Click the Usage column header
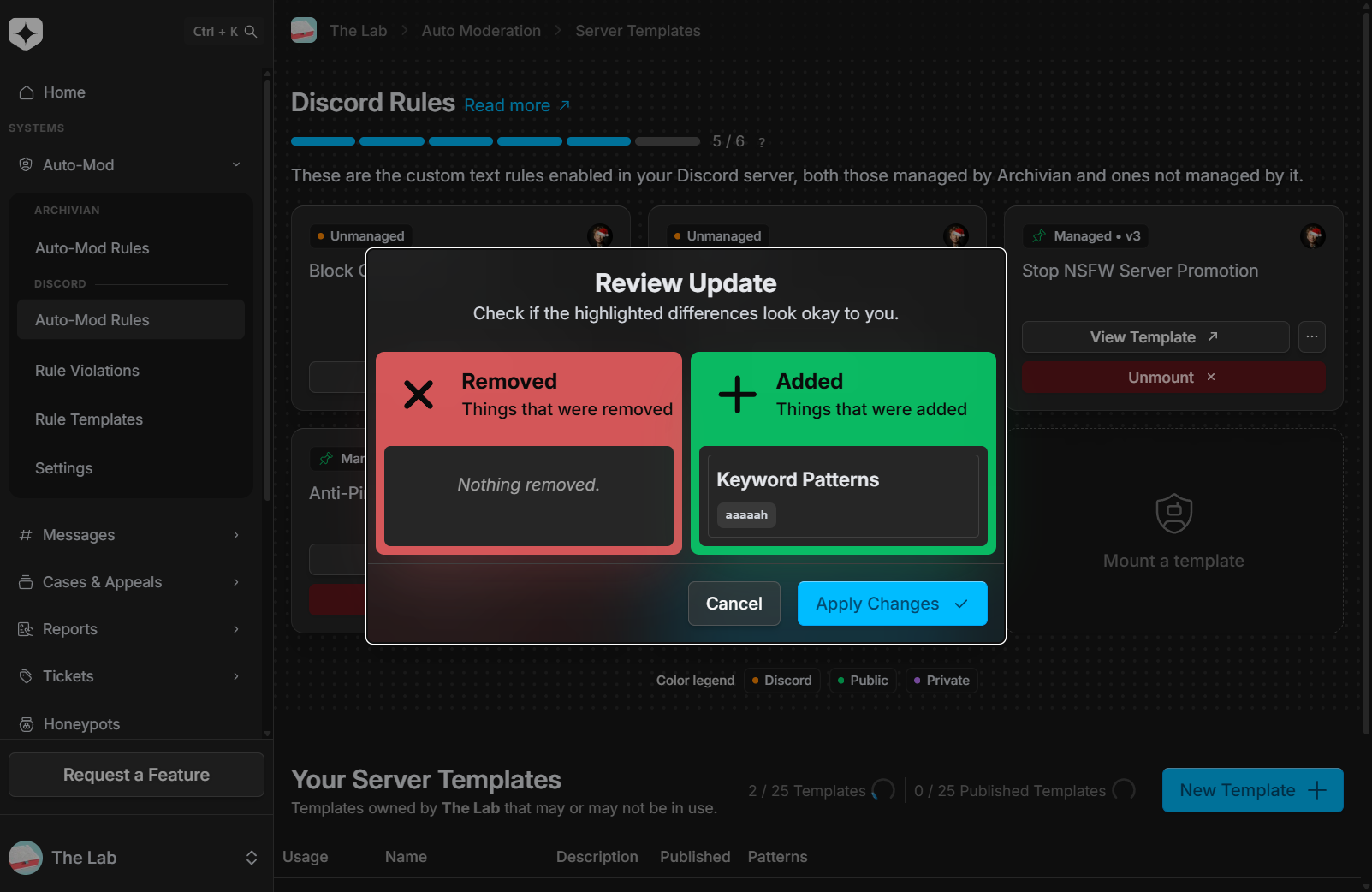1372x892 pixels. (306, 857)
